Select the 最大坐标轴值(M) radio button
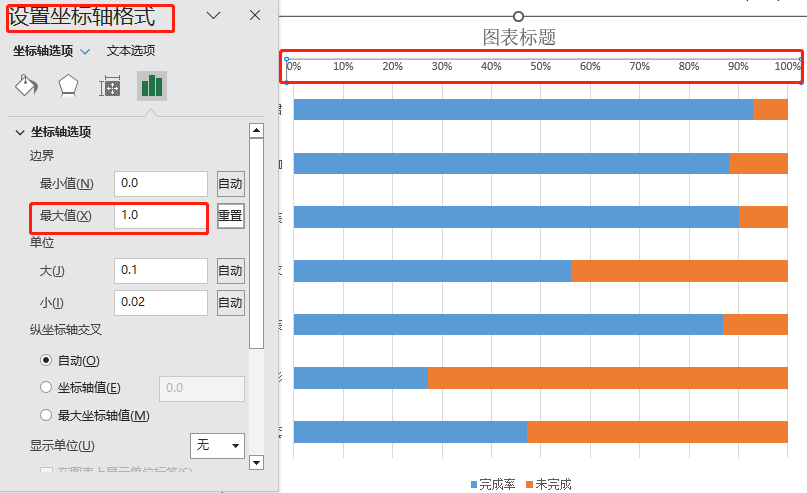Viewport: 807px width, 493px height. (46, 415)
